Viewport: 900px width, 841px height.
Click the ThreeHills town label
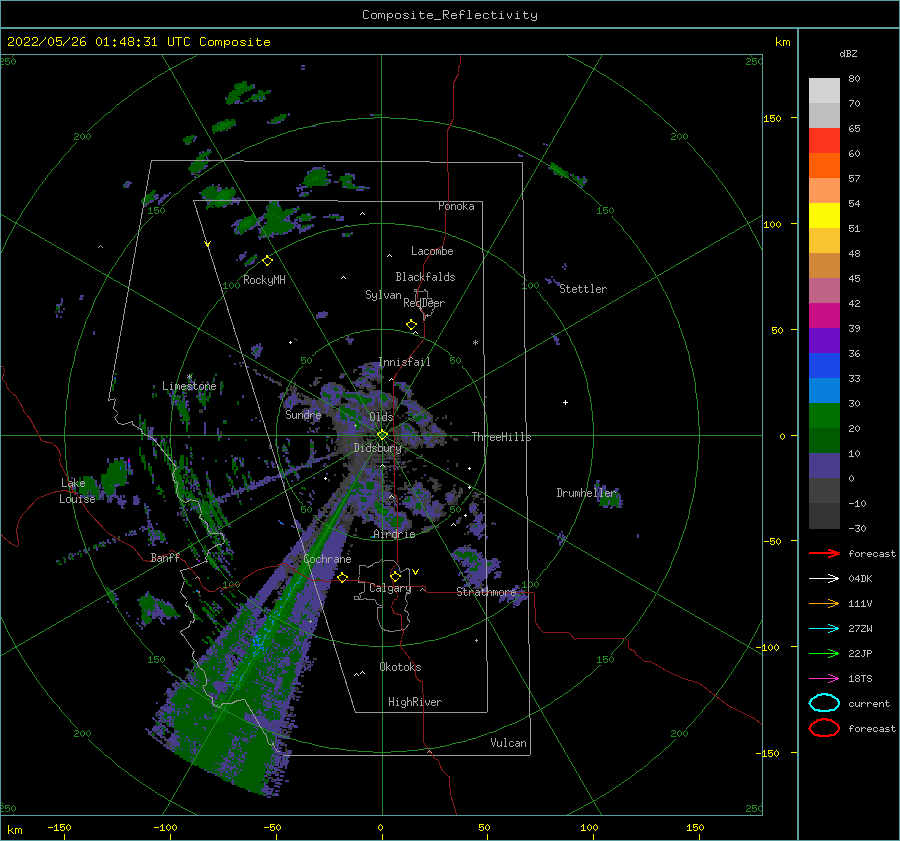click(x=501, y=437)
